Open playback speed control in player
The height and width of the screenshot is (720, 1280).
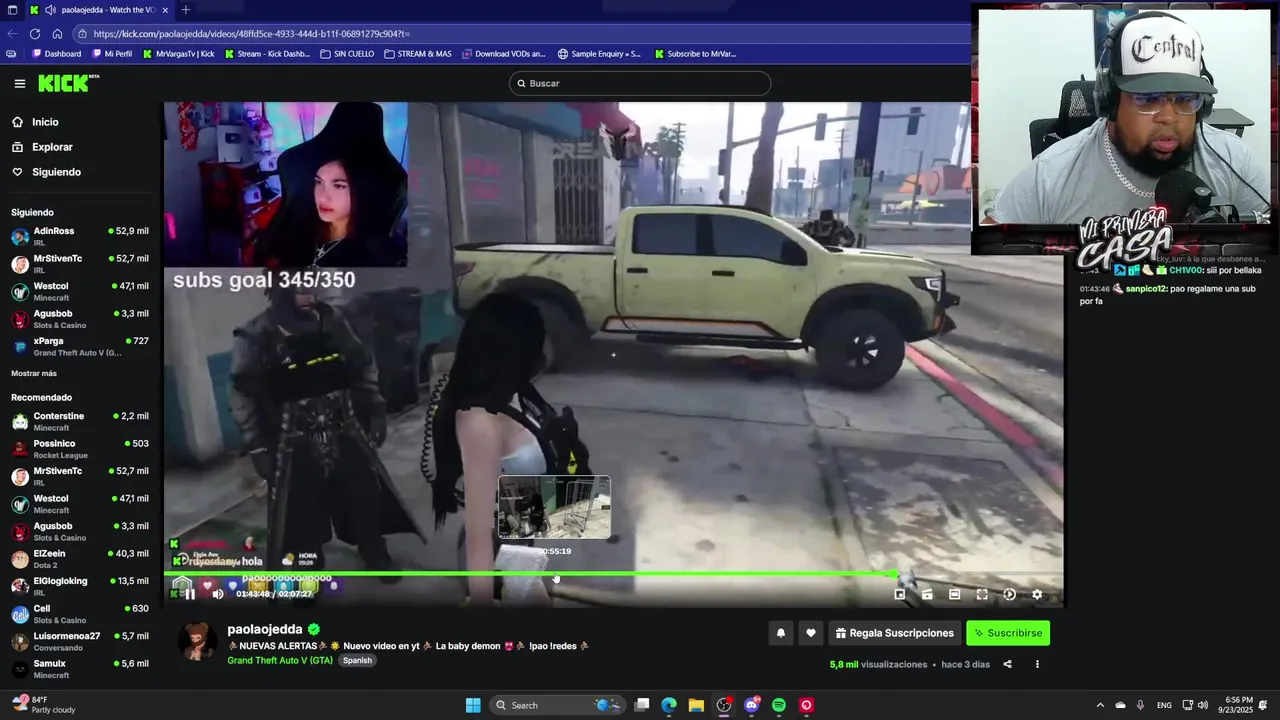coord(1009,594)
